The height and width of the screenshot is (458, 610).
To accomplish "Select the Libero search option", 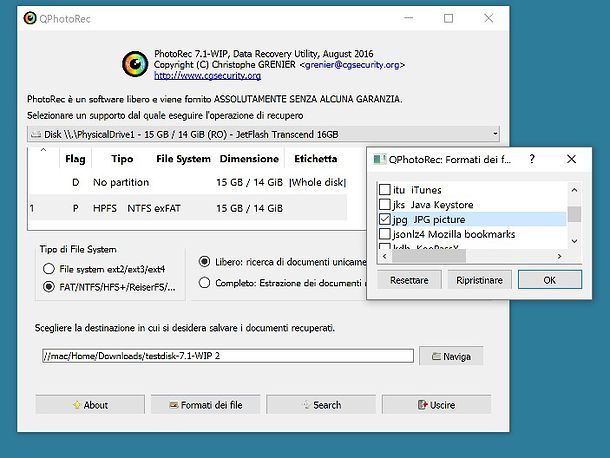I will coord(204,261).
